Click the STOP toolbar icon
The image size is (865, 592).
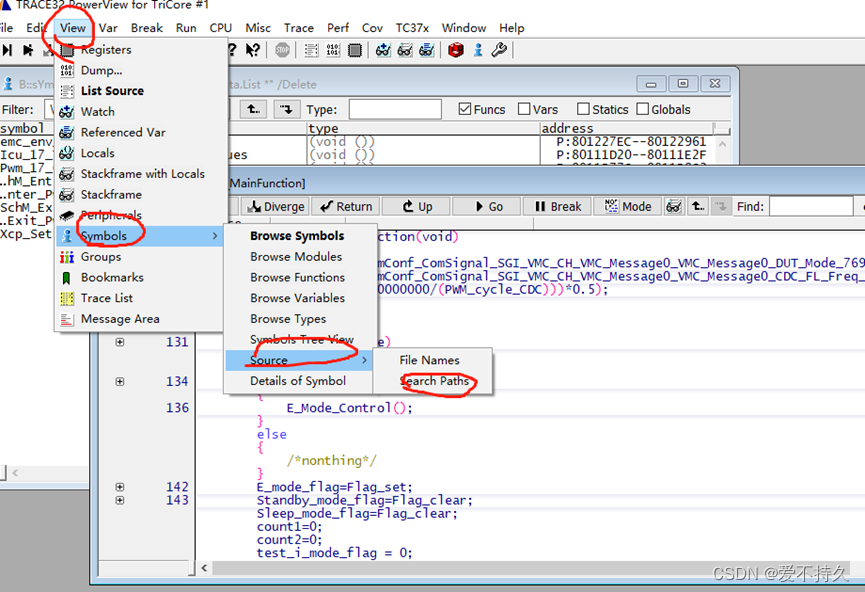282,50
